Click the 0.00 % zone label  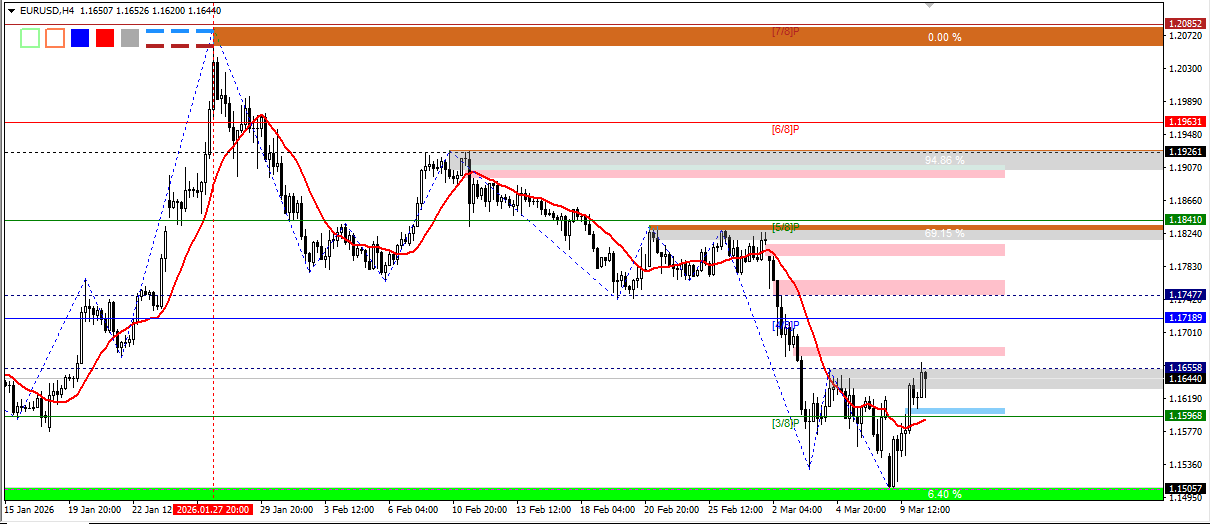944,37
